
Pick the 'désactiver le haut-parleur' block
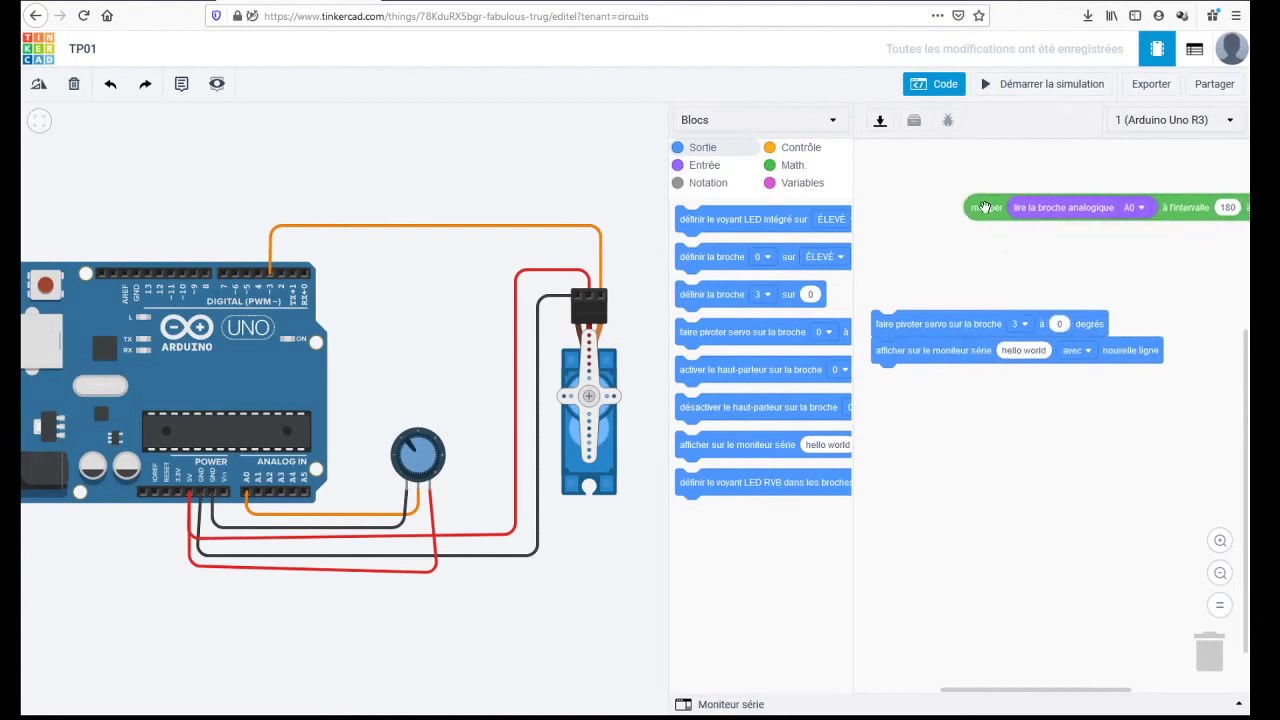763,408
